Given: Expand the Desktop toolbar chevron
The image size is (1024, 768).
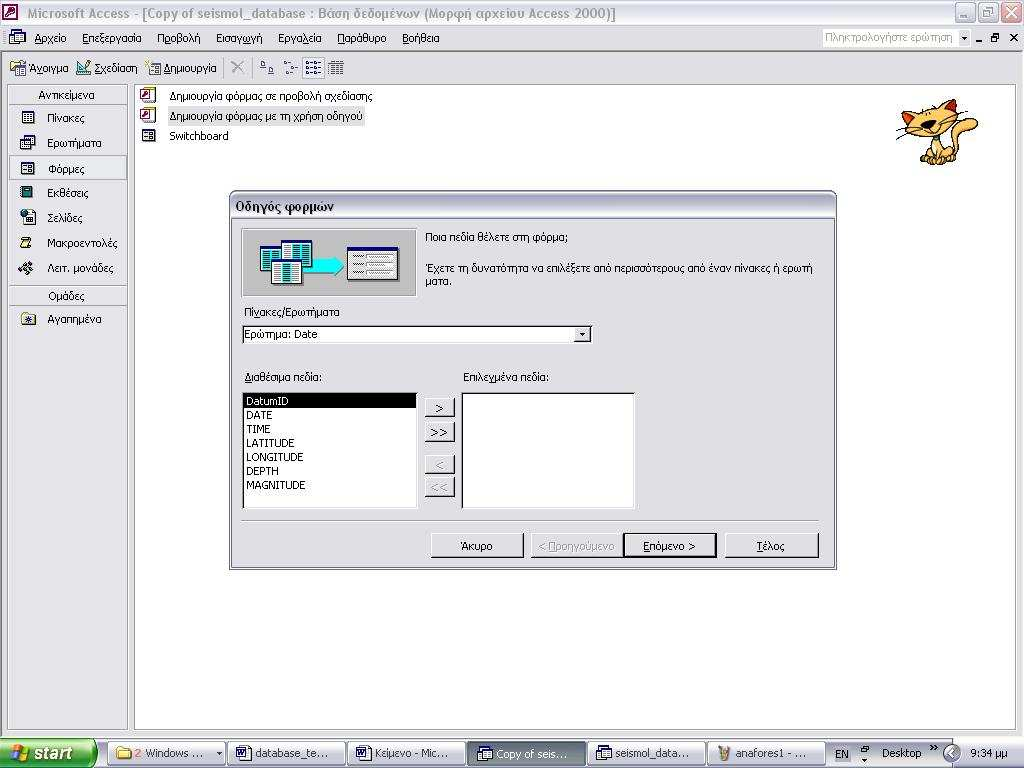Looking at the screenshot, I should click(933, 748).
